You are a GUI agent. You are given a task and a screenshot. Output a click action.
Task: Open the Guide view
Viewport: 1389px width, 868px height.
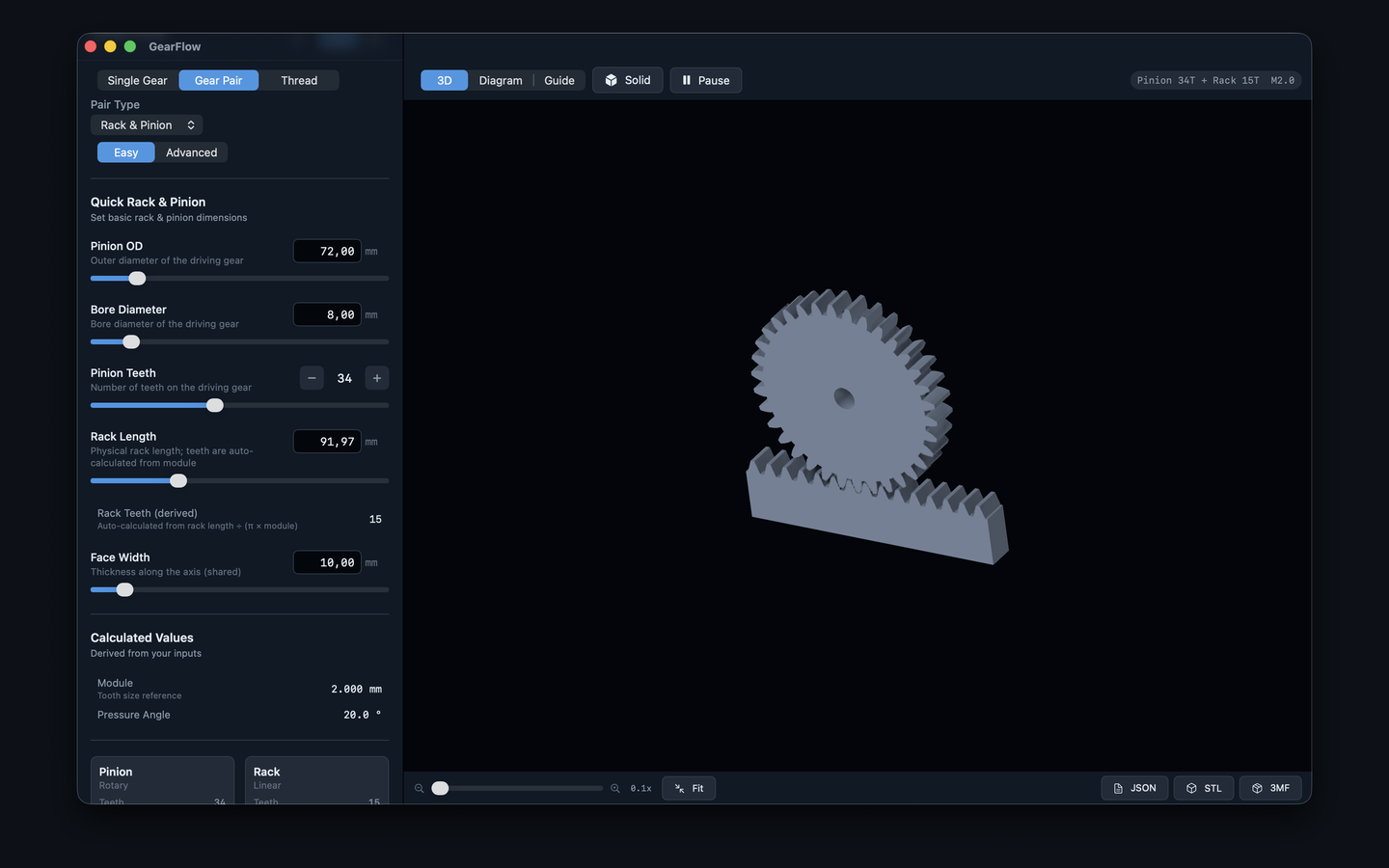(x=559, y=80)
